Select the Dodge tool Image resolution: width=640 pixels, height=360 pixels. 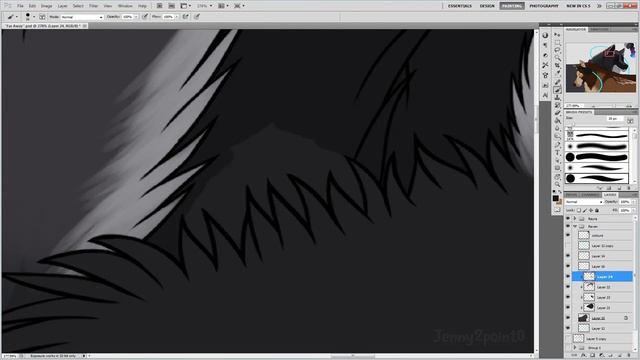tap(558, 137)
